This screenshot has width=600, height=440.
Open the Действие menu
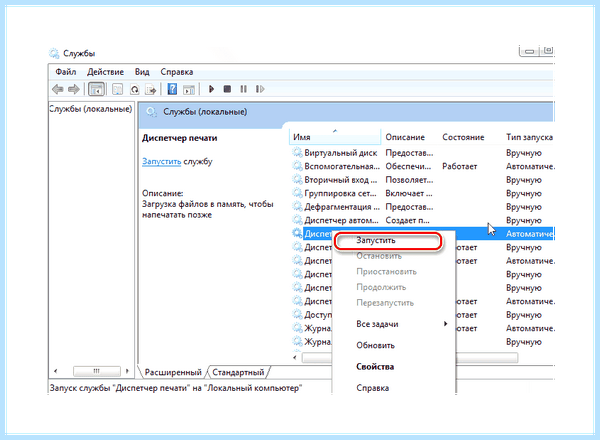(x=105, y=72)
